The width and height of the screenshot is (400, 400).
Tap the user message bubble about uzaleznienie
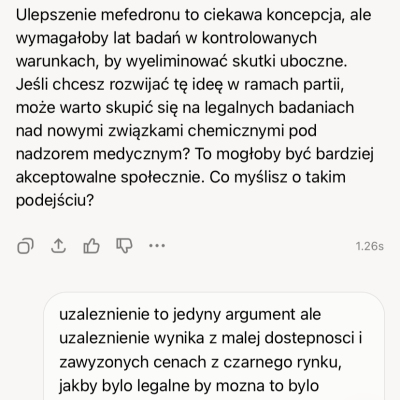click(x=214, y=347)
